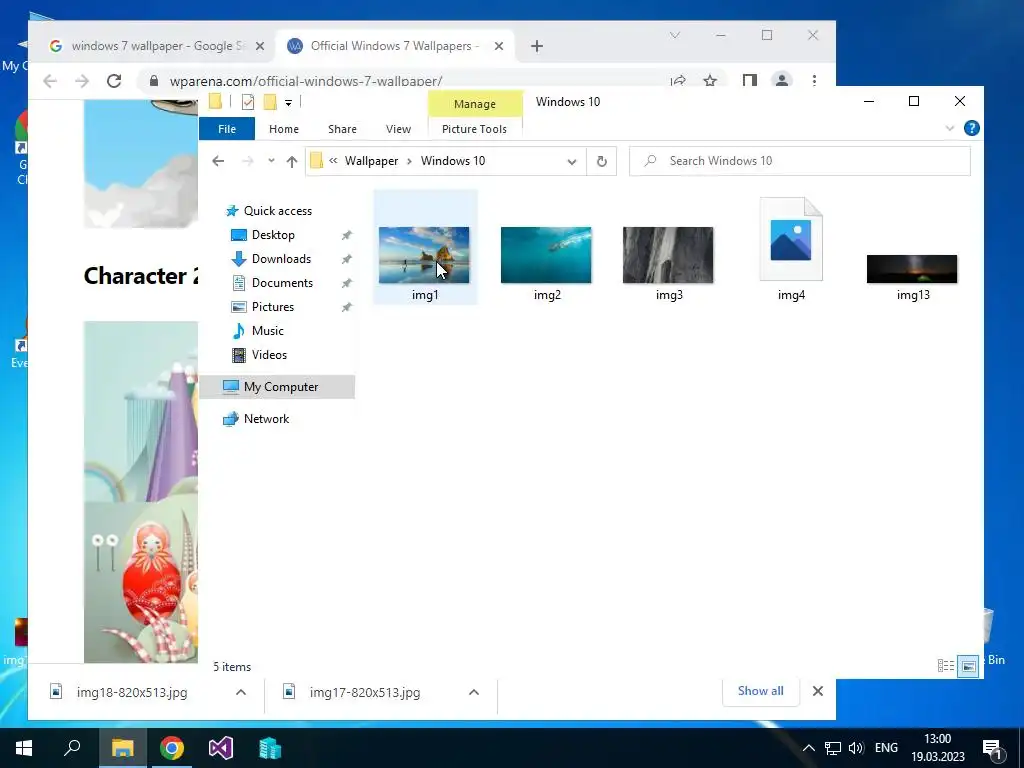The height and width of the screenshot is (768, 1024).
Task: Open Chrome profile icon
Action: (781, 81)
